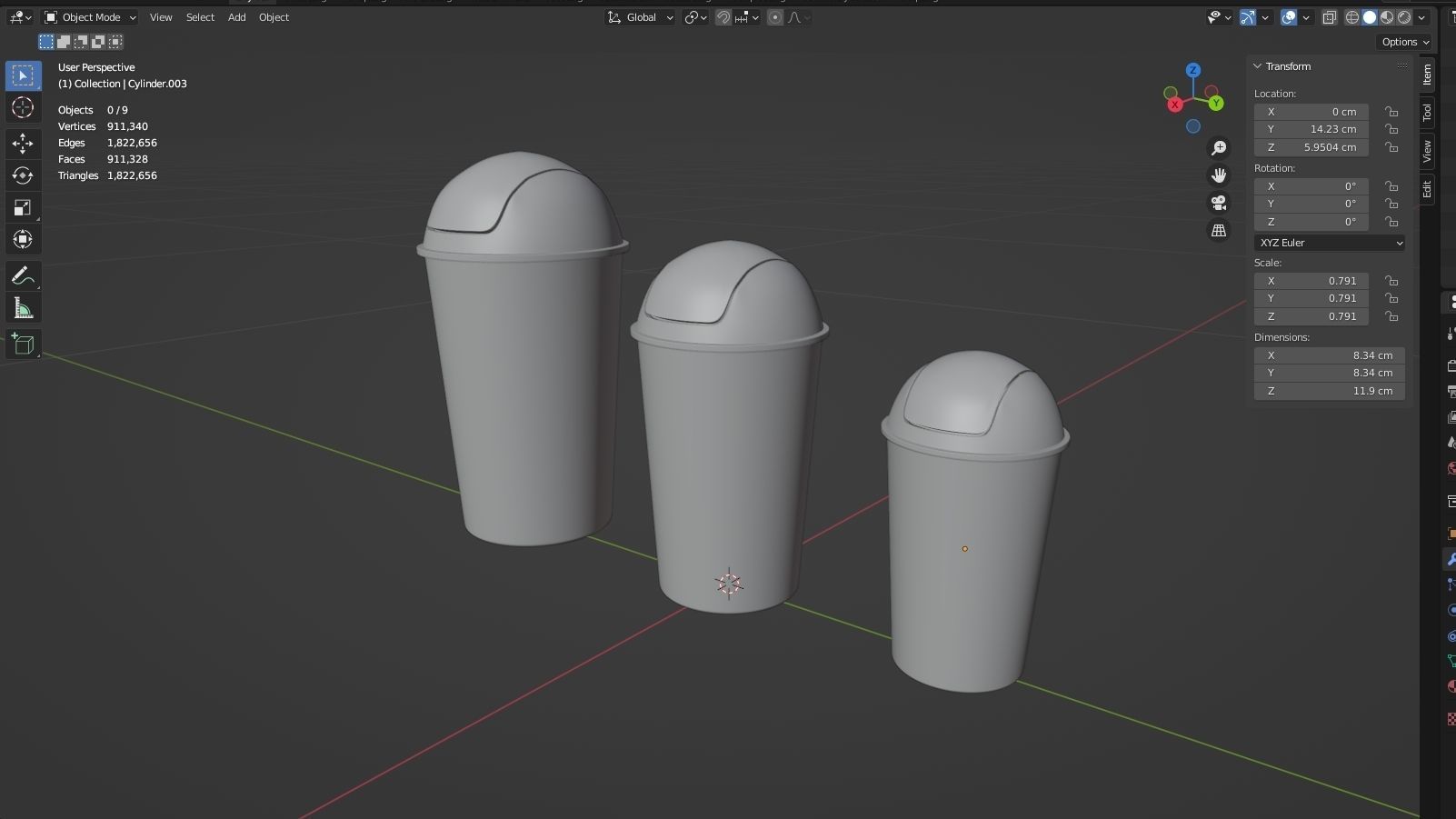Activate the 3D Cursor tool

click(23, 107)
